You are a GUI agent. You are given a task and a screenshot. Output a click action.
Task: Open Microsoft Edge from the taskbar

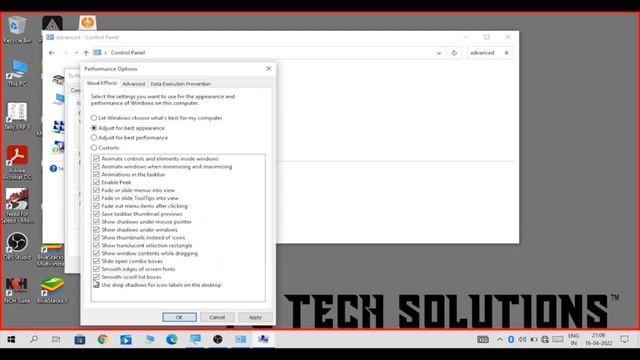coord(172,339)
